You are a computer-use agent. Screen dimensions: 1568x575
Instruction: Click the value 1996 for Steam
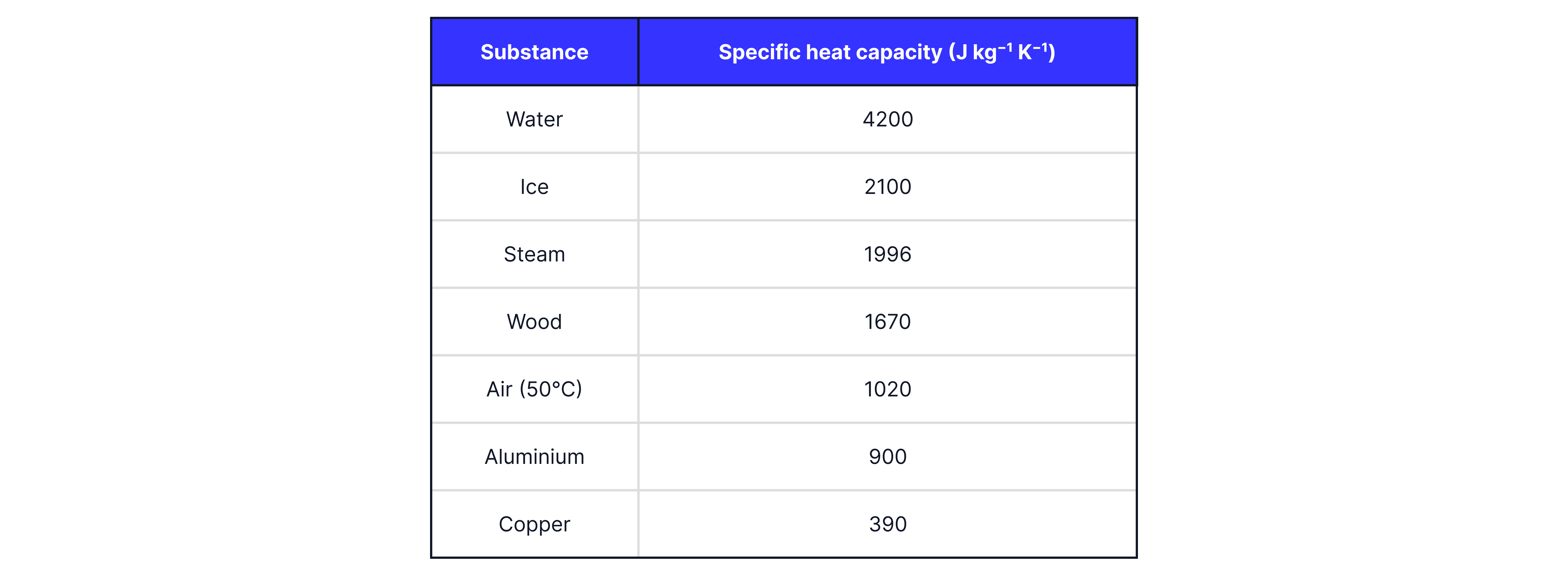(888, 254)
